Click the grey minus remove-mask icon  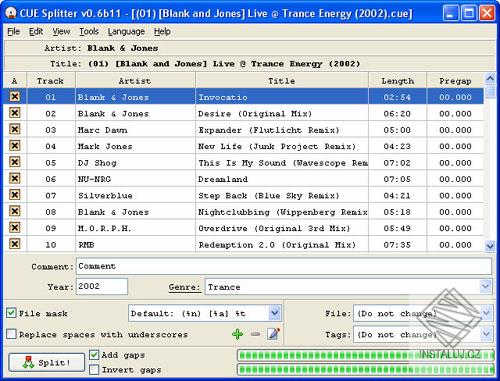[x=255, y=334]
